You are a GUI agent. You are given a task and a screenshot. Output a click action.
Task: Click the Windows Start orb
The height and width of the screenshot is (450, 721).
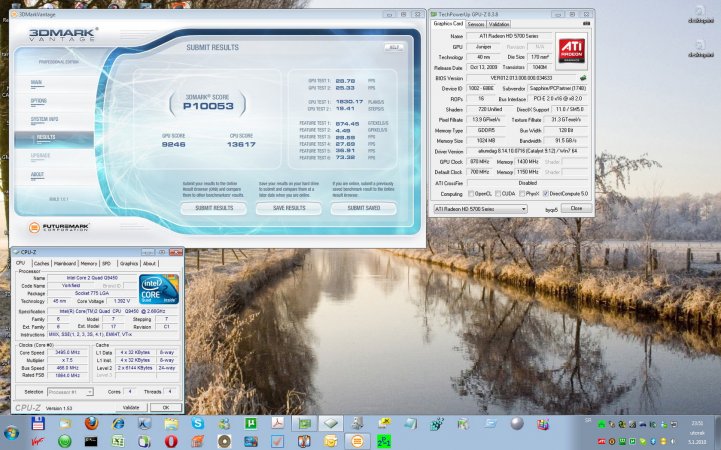[11, 433]
